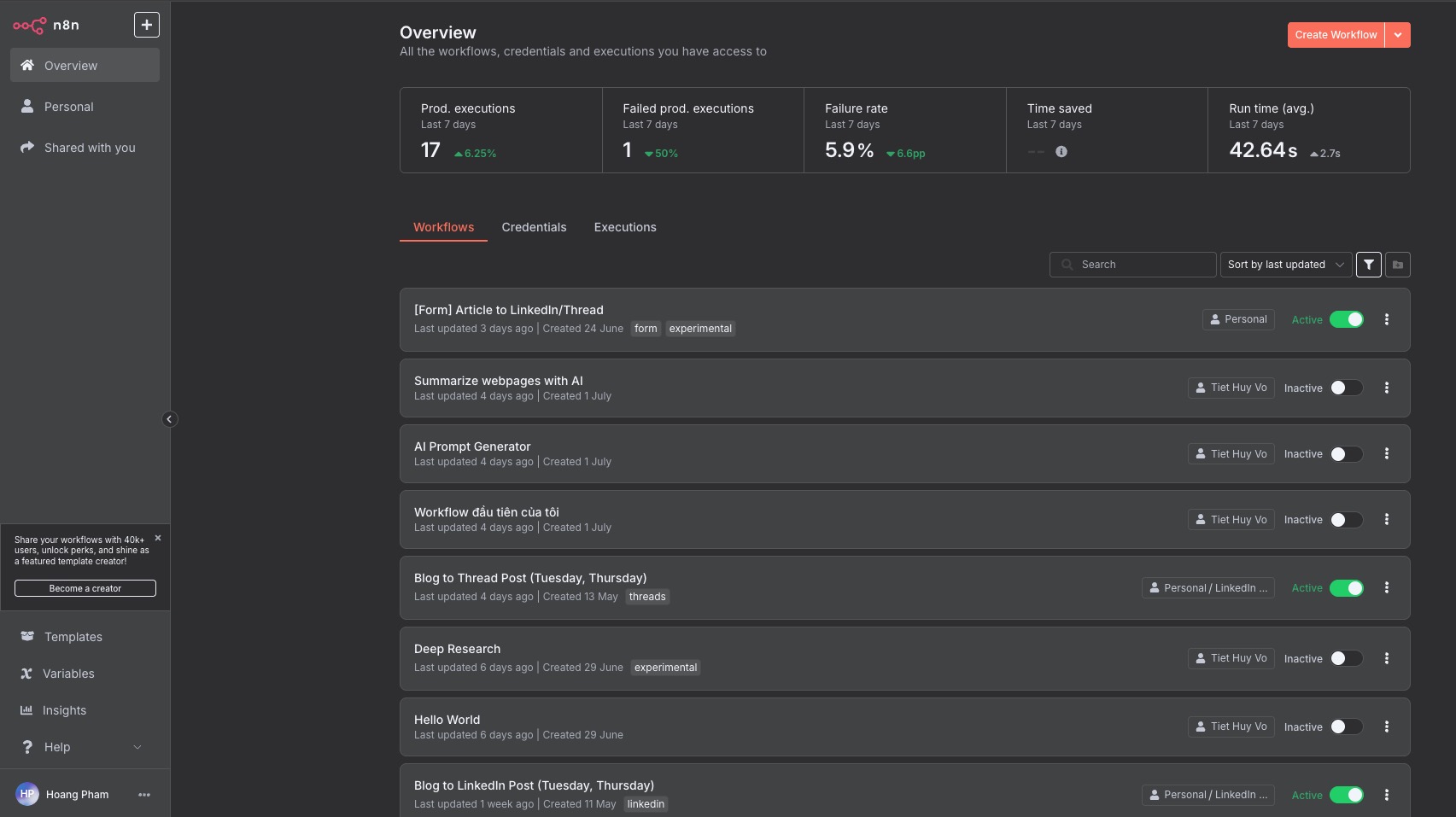Click the filter funnel icon

pos(1368,265)
